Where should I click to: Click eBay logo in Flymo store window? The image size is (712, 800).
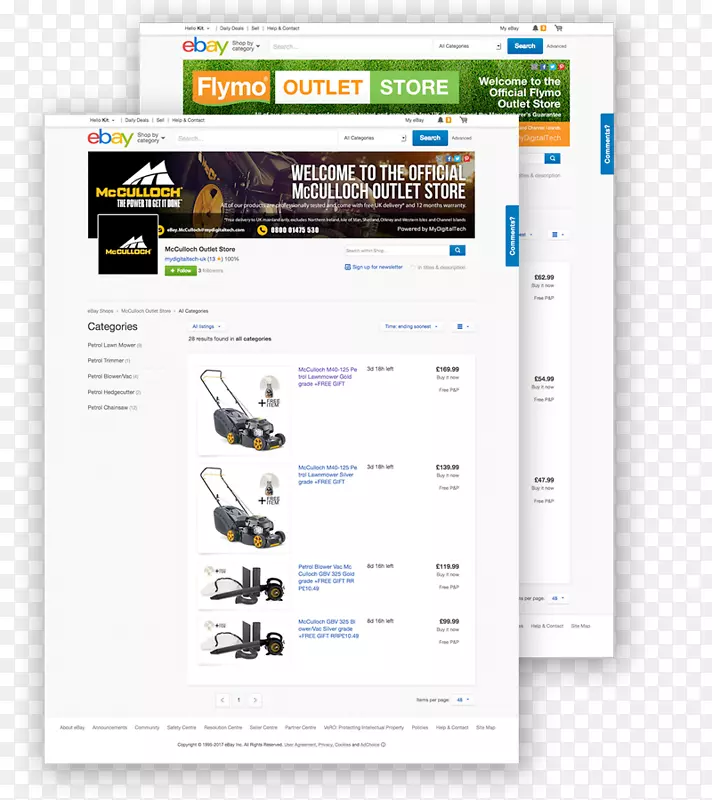(205, 46)
